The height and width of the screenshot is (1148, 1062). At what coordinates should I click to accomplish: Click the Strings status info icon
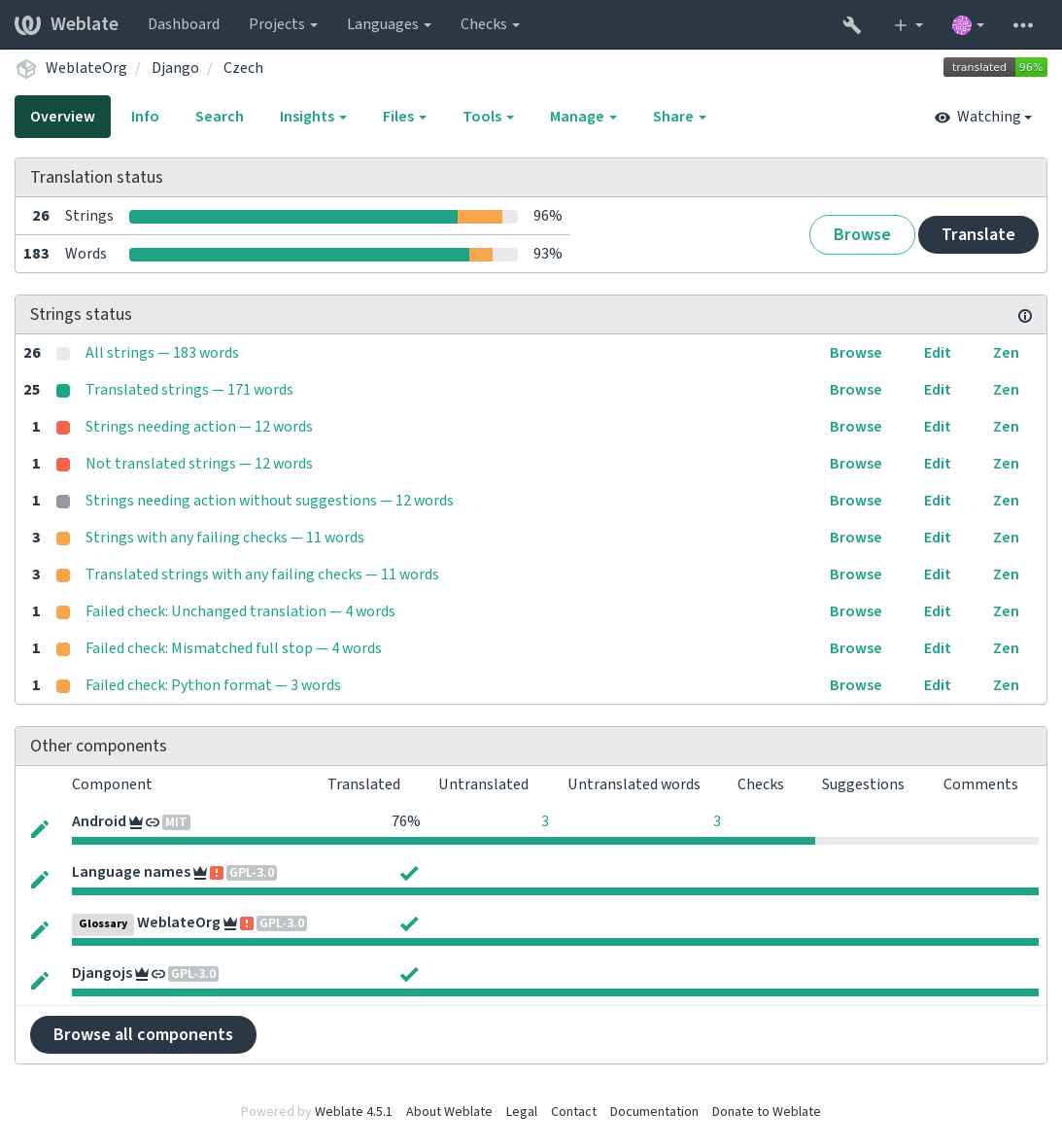[x=1025, y=316]
